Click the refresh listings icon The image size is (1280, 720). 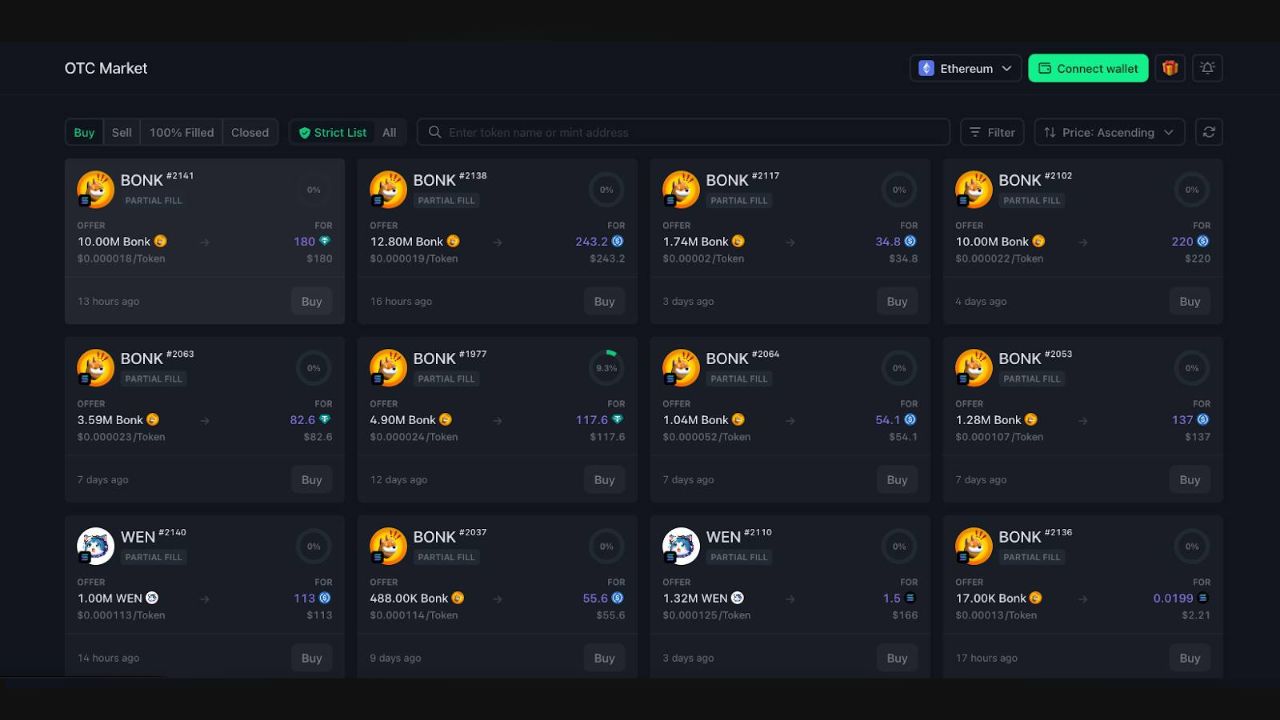click(1209, 132)
